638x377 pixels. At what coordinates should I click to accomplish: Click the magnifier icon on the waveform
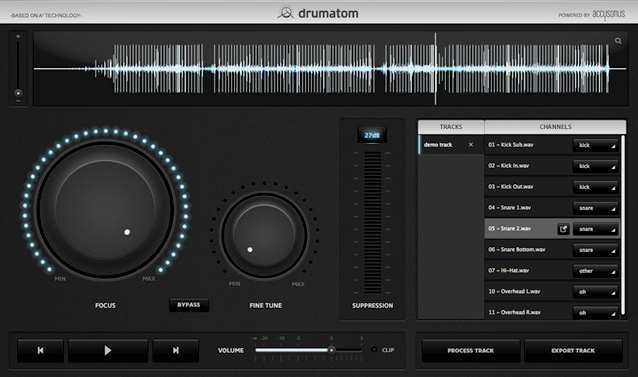(x=618, y=41)
